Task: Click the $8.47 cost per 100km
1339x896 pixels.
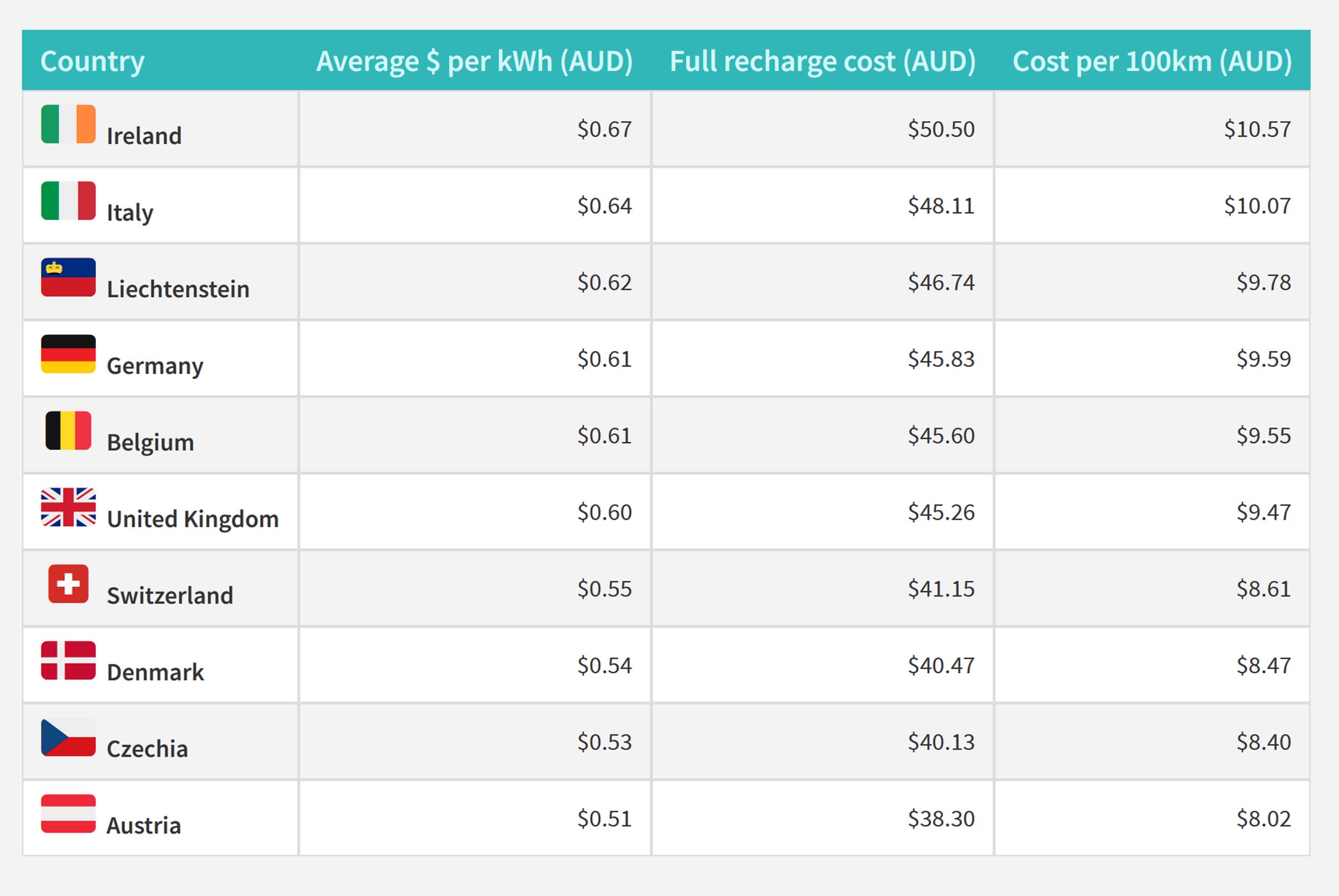Action: pyautogui.click(x=1264, y=665)
